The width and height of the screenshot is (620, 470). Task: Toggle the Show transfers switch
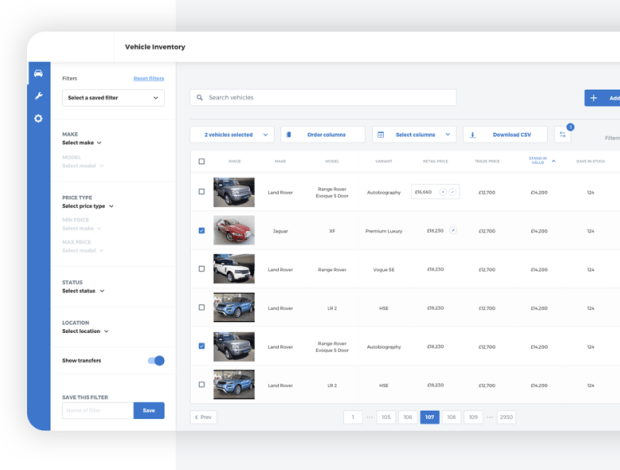click(x=155, y=360)
